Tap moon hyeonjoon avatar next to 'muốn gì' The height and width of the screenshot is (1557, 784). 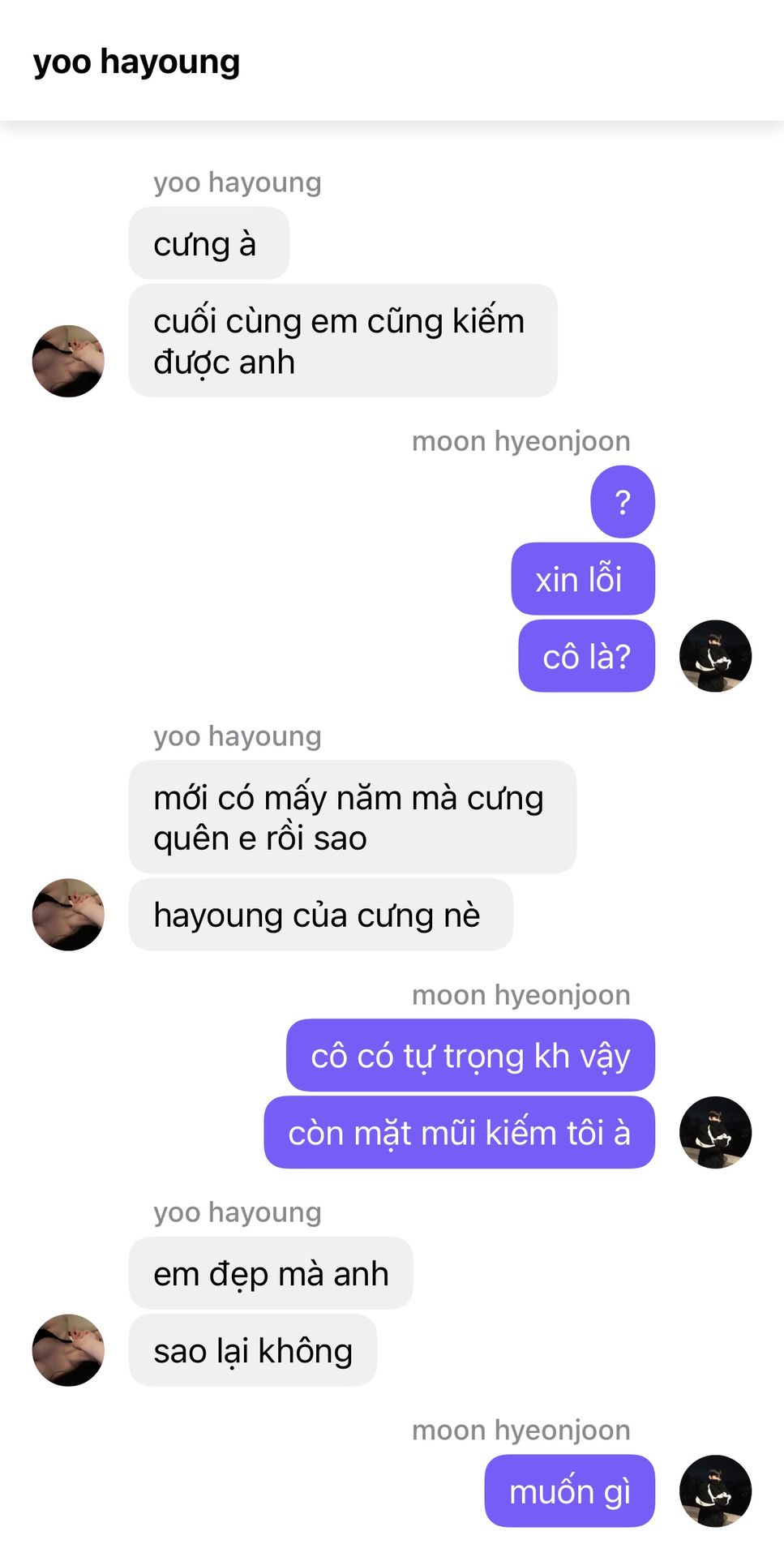pyautogui.click(x=715, y=1491)
